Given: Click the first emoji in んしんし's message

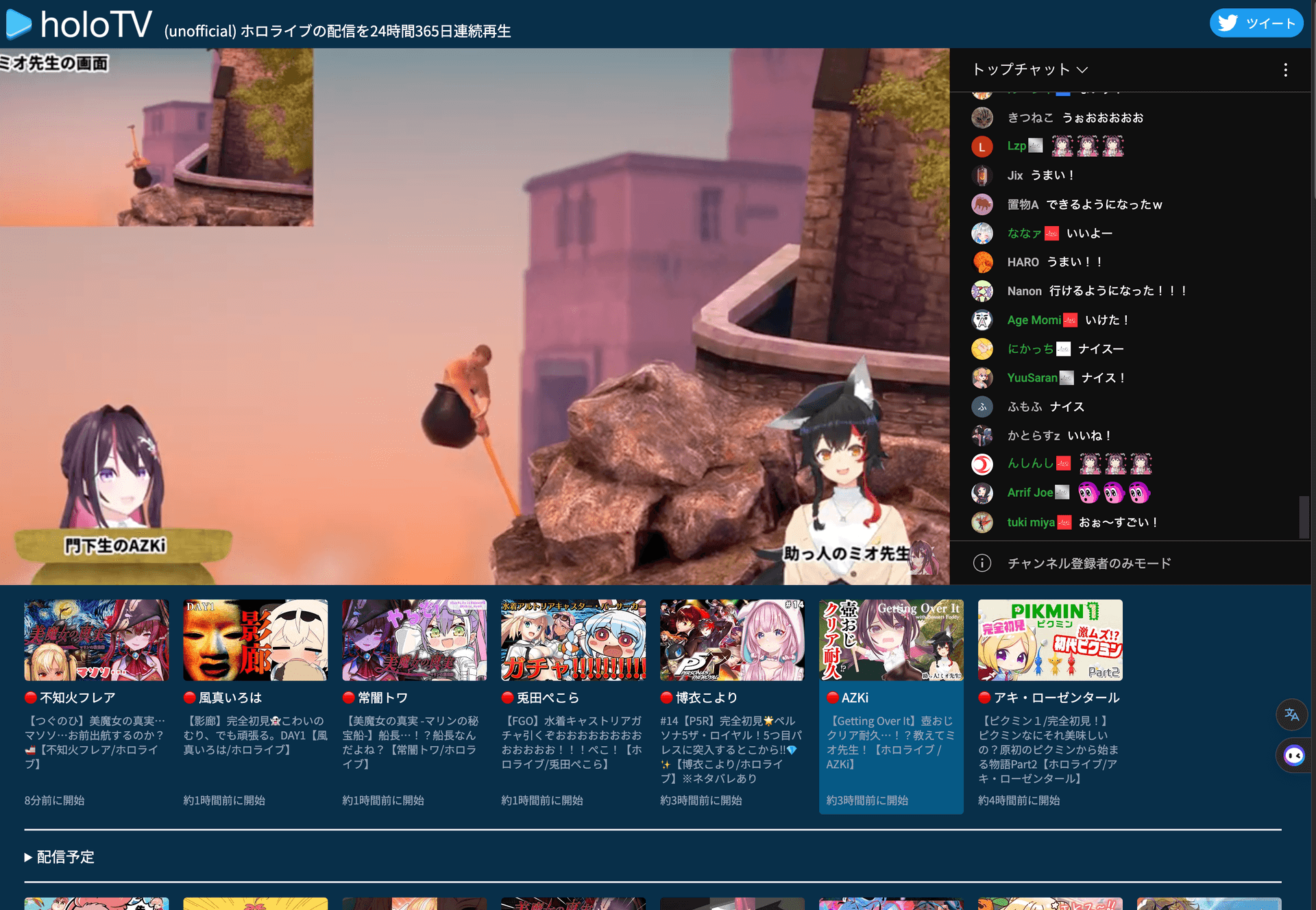Looking at the screenshot, I should 1090,464.
